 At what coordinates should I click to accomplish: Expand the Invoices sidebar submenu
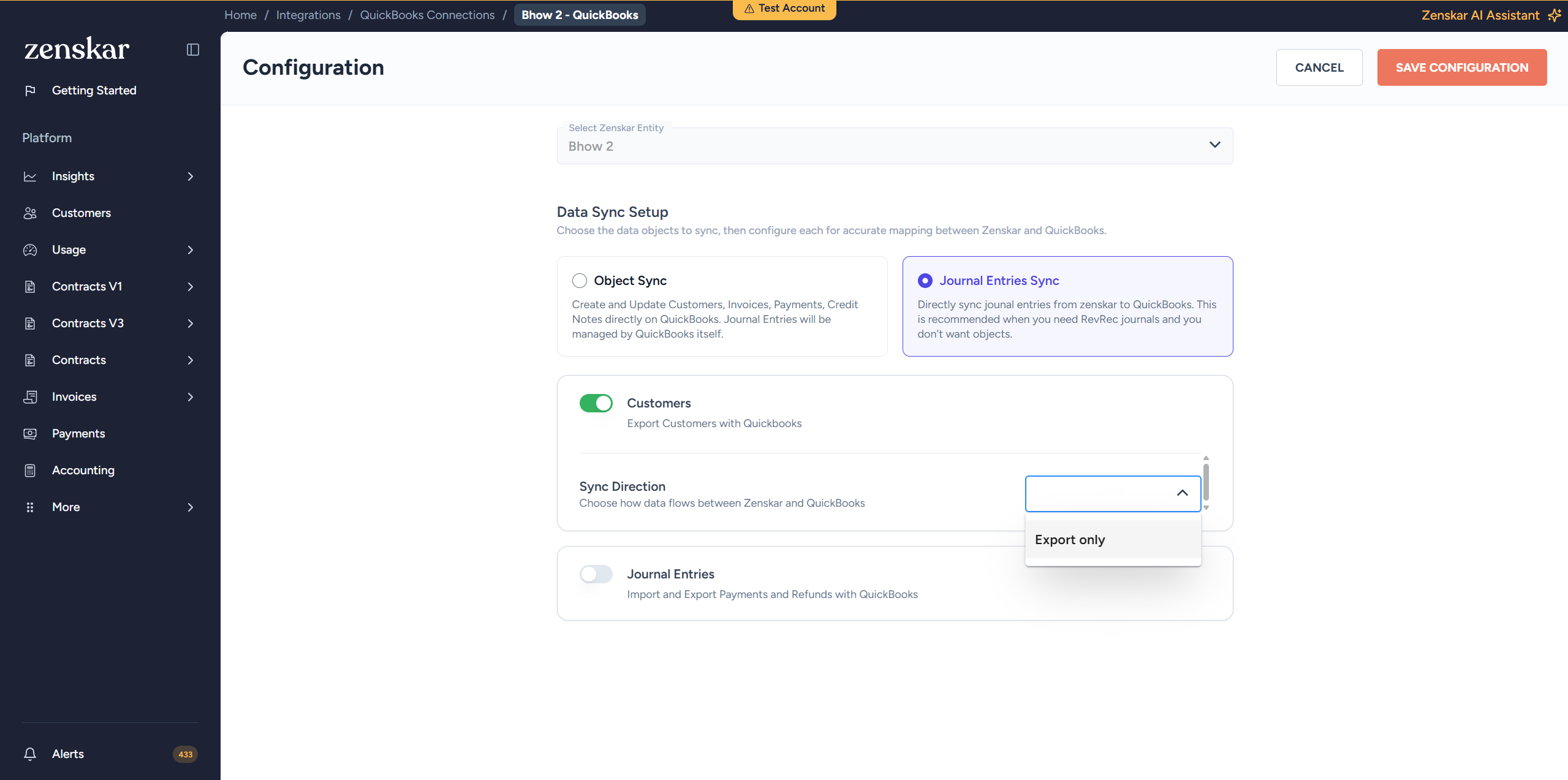(191, 397)
